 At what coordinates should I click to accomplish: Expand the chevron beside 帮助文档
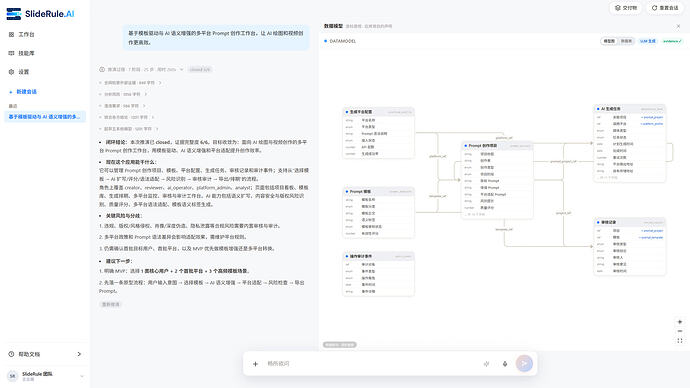point(79,354)
